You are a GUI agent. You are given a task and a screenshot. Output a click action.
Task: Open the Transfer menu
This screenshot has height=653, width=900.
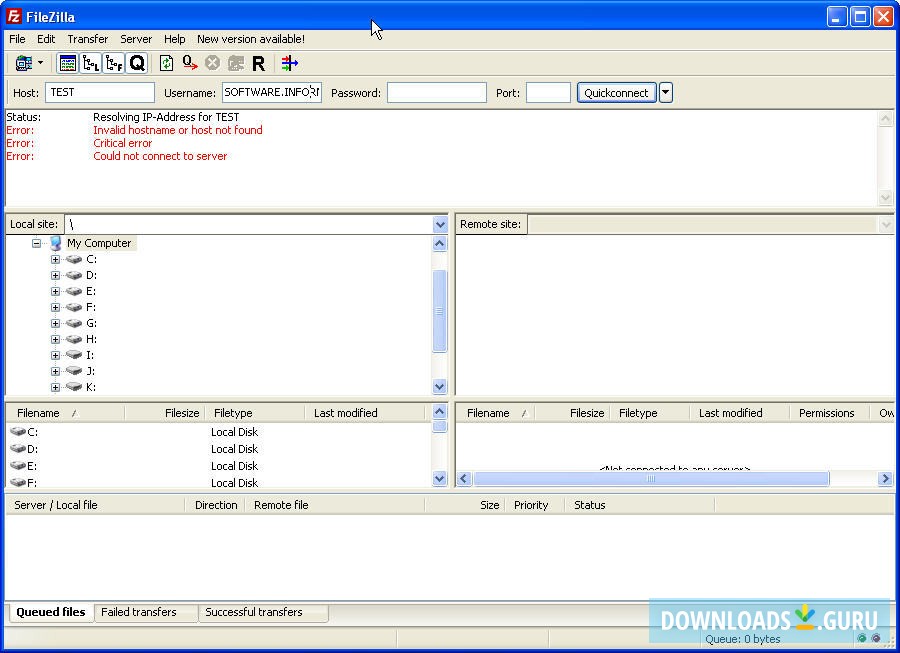87,39
